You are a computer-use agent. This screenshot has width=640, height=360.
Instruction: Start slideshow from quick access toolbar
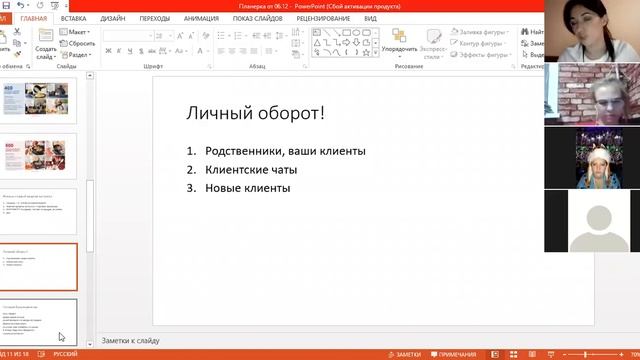point(54,6)
